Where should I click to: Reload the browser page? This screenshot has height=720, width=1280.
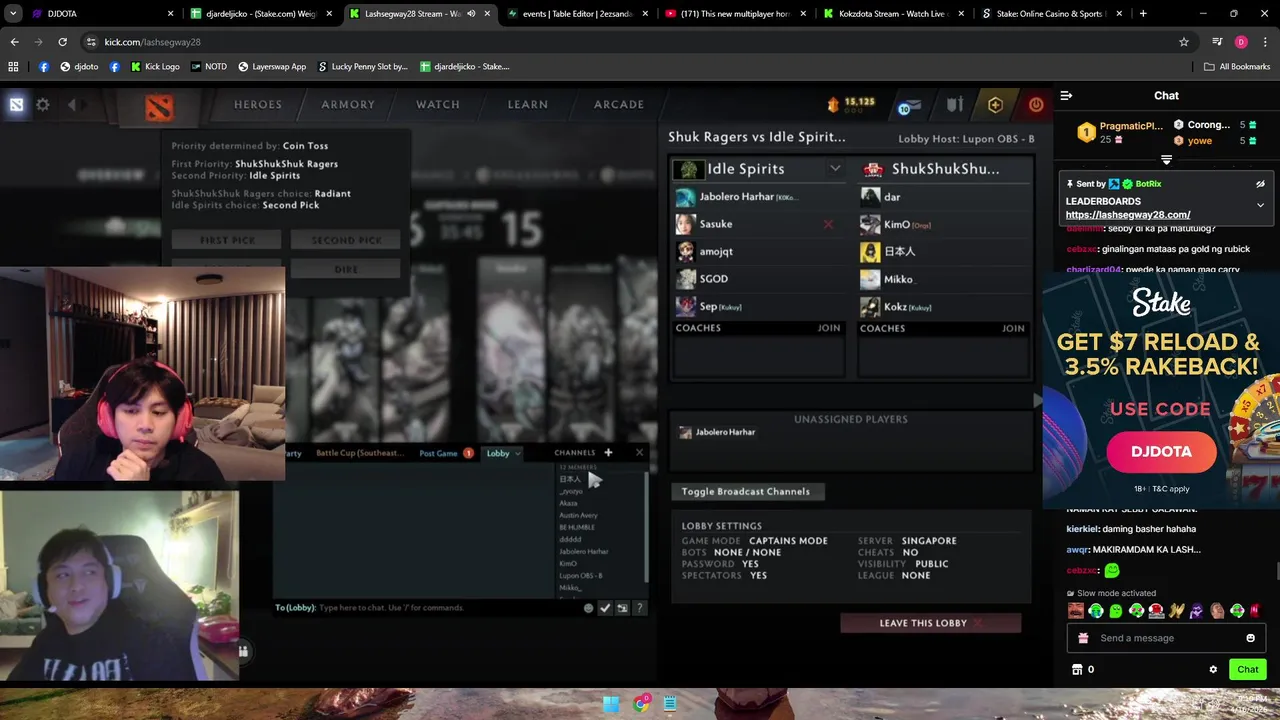pyautogui.click(x=62, y=42)
